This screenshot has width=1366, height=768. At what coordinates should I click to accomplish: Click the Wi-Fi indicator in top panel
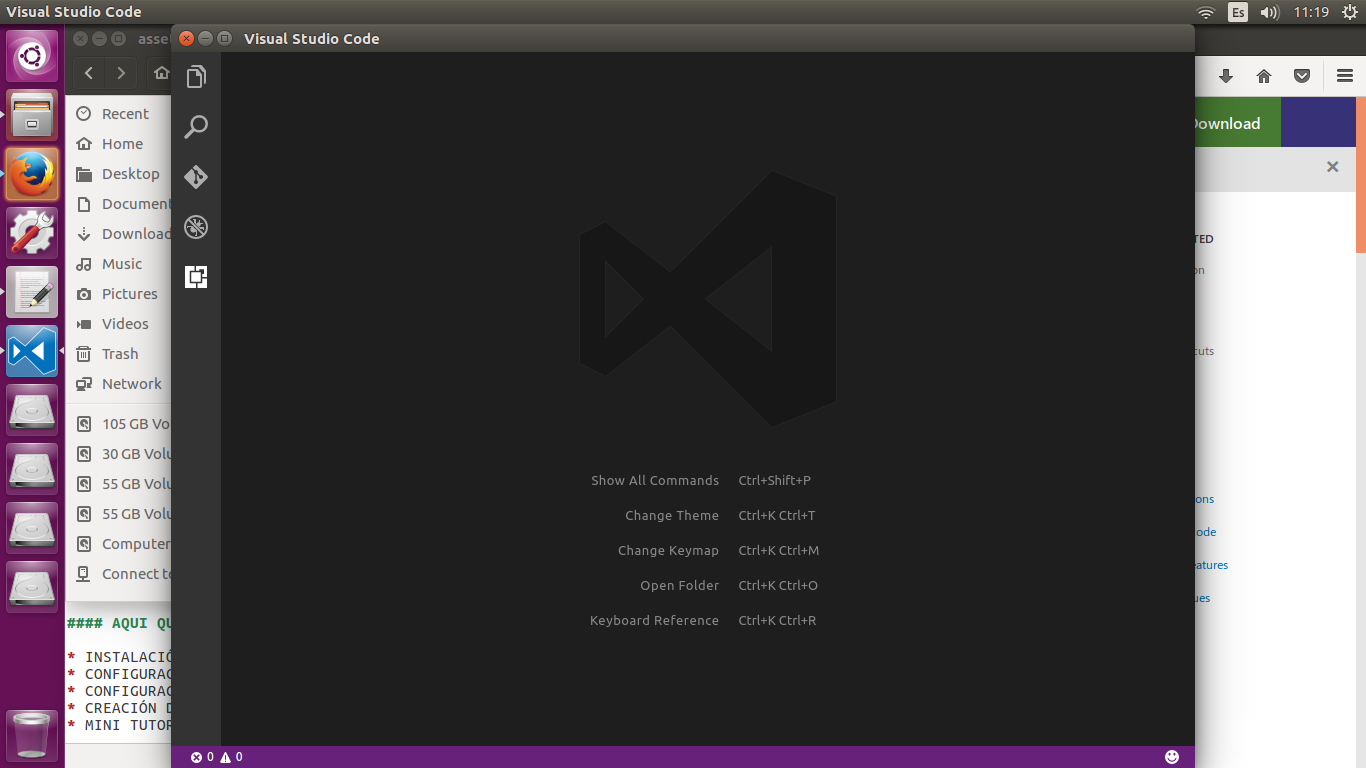click(x=1206, y=12)
